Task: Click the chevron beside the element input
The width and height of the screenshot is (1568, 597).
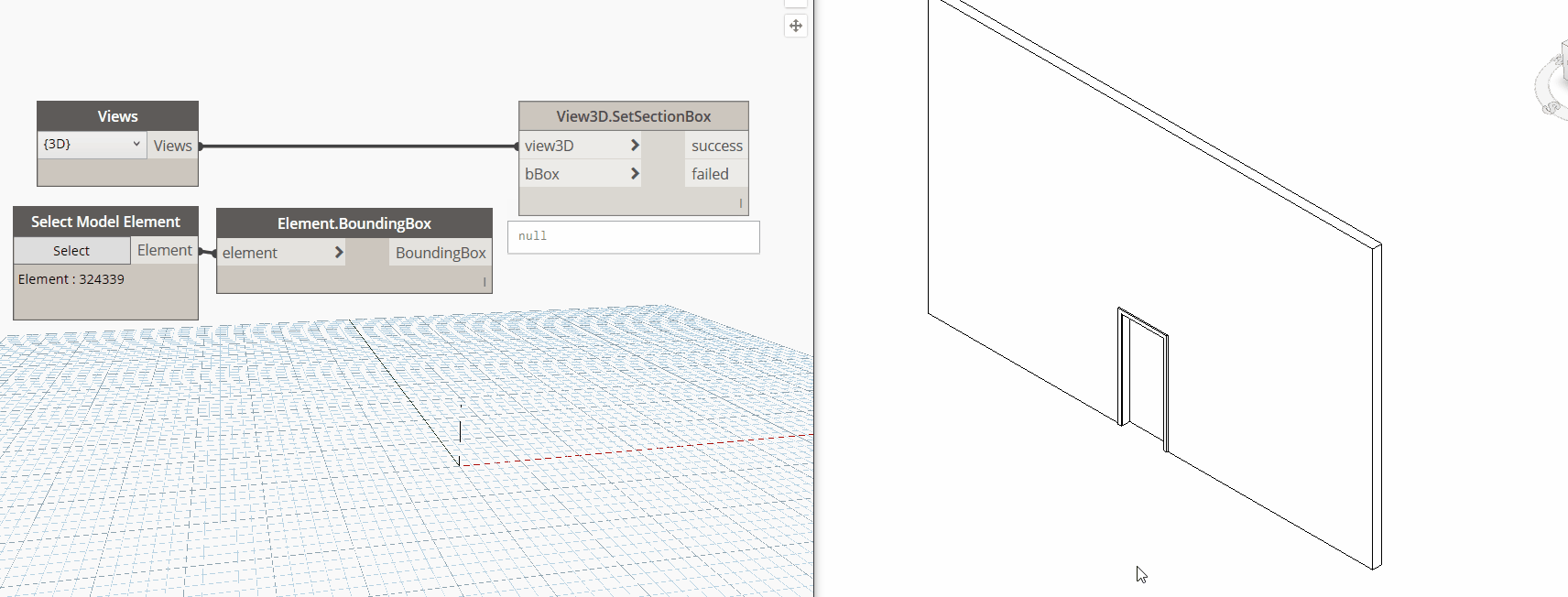Action: pos(339,253)
